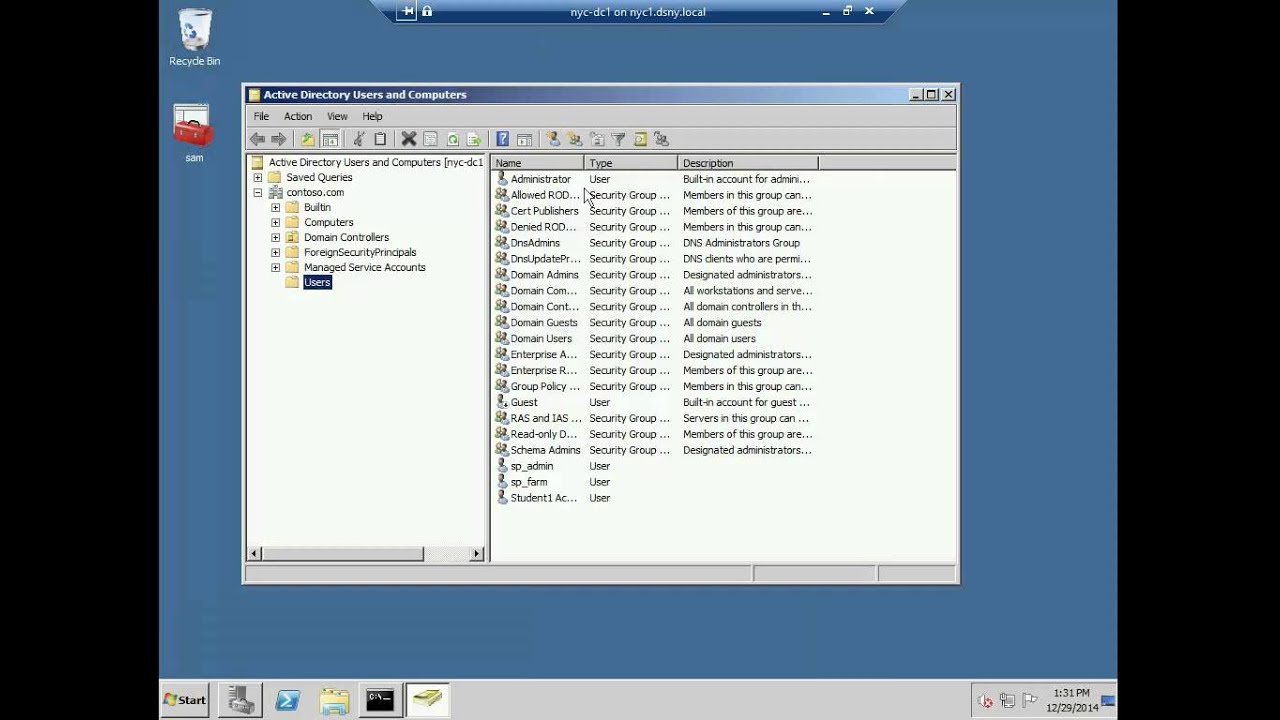Select the Domain Admins group row
The image size is (1280, 720).
pyautogui.click(x=653, y=275)
